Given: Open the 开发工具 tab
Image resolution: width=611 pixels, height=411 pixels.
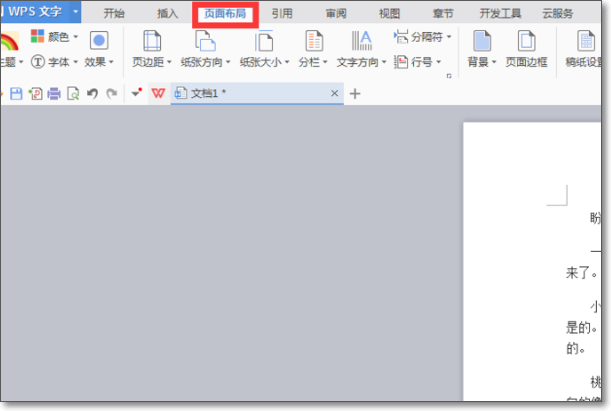Looking at the screenshot, I should pyautogui.click(x=500, y=14).
